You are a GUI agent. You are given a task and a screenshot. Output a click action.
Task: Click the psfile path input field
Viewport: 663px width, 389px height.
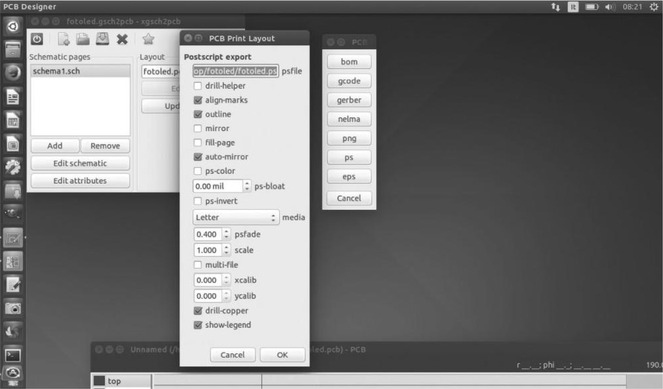pyautogui.click(x=236, y=71)
